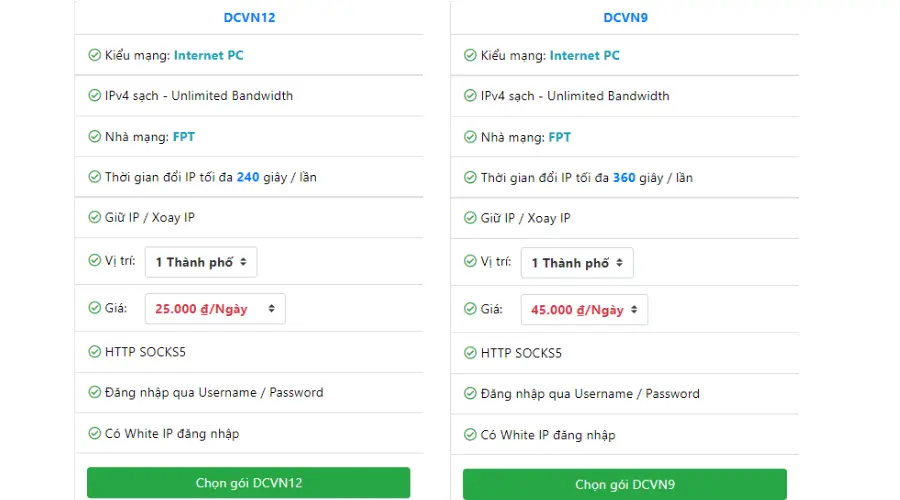The image size is (900, 500).
Task: Click the Internet PC text in DCVN12
Action: coord(208,55)
